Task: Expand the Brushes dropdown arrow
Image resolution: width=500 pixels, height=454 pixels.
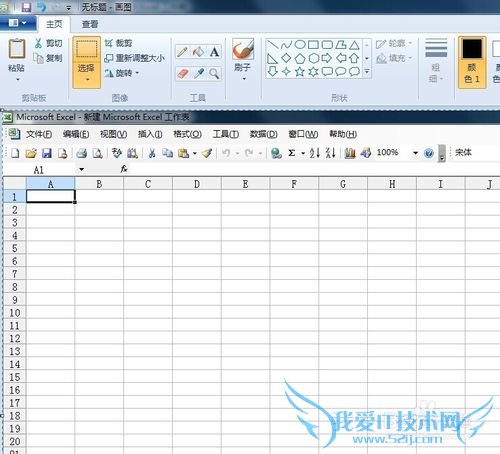Action: 244,79
